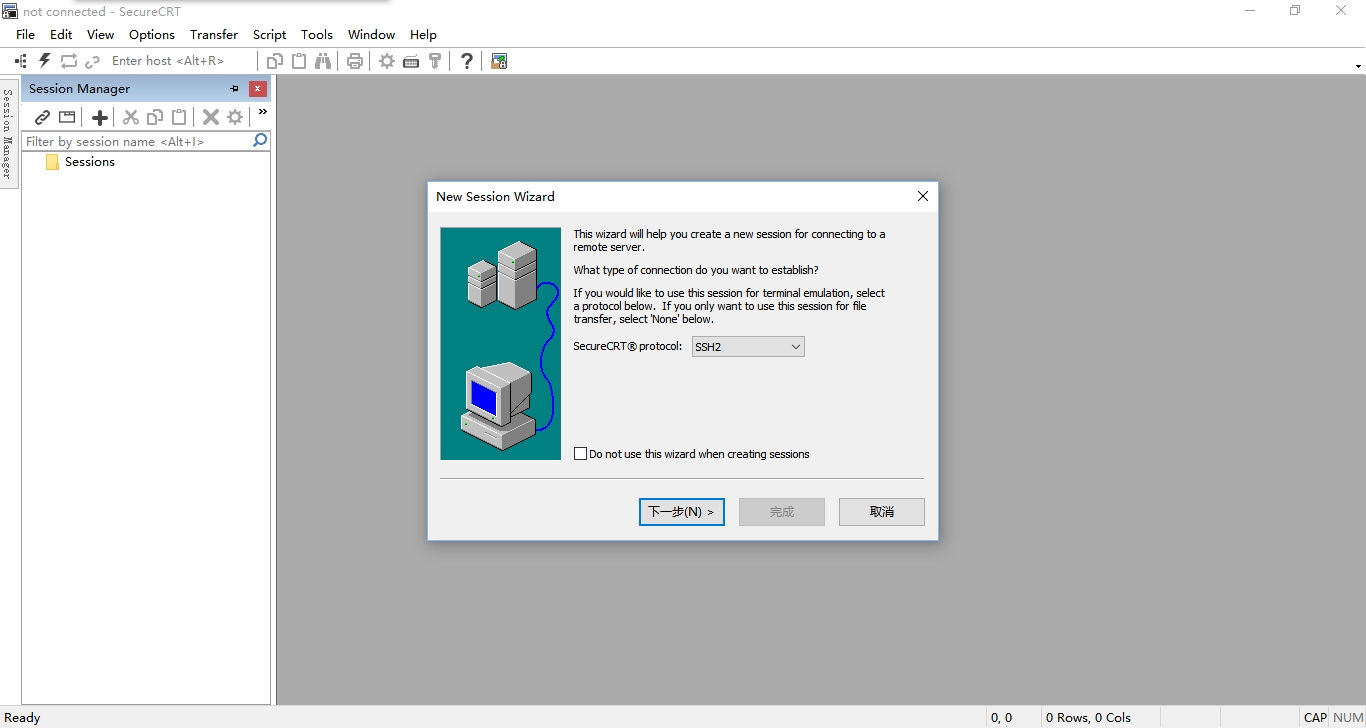Expand Session Manager toolbar overflow chevron

coord(263,112)
